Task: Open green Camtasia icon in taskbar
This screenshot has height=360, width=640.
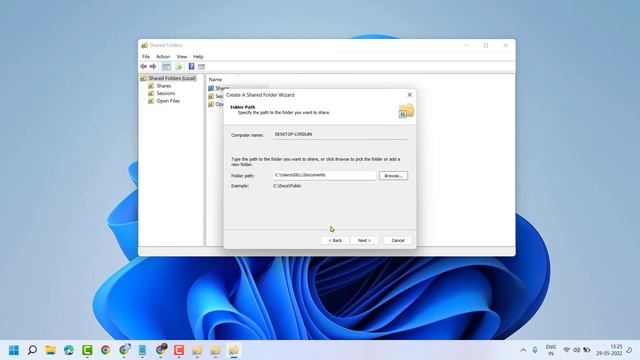Action: 87,350
